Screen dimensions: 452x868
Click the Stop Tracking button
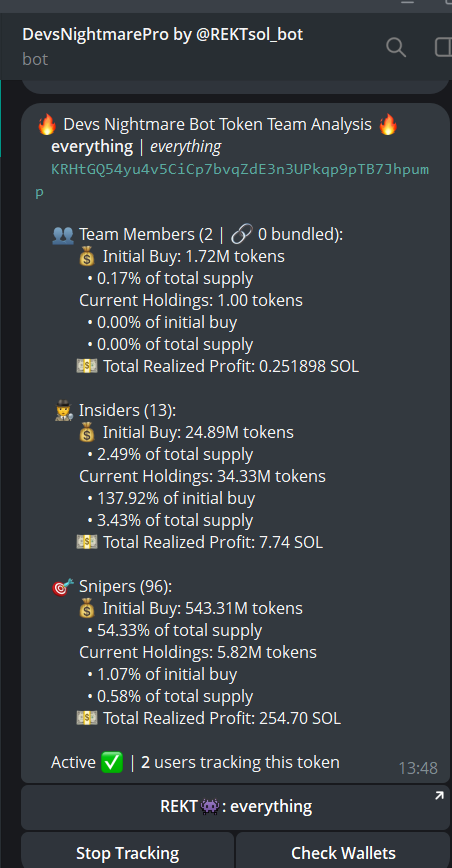pos(128,852)
